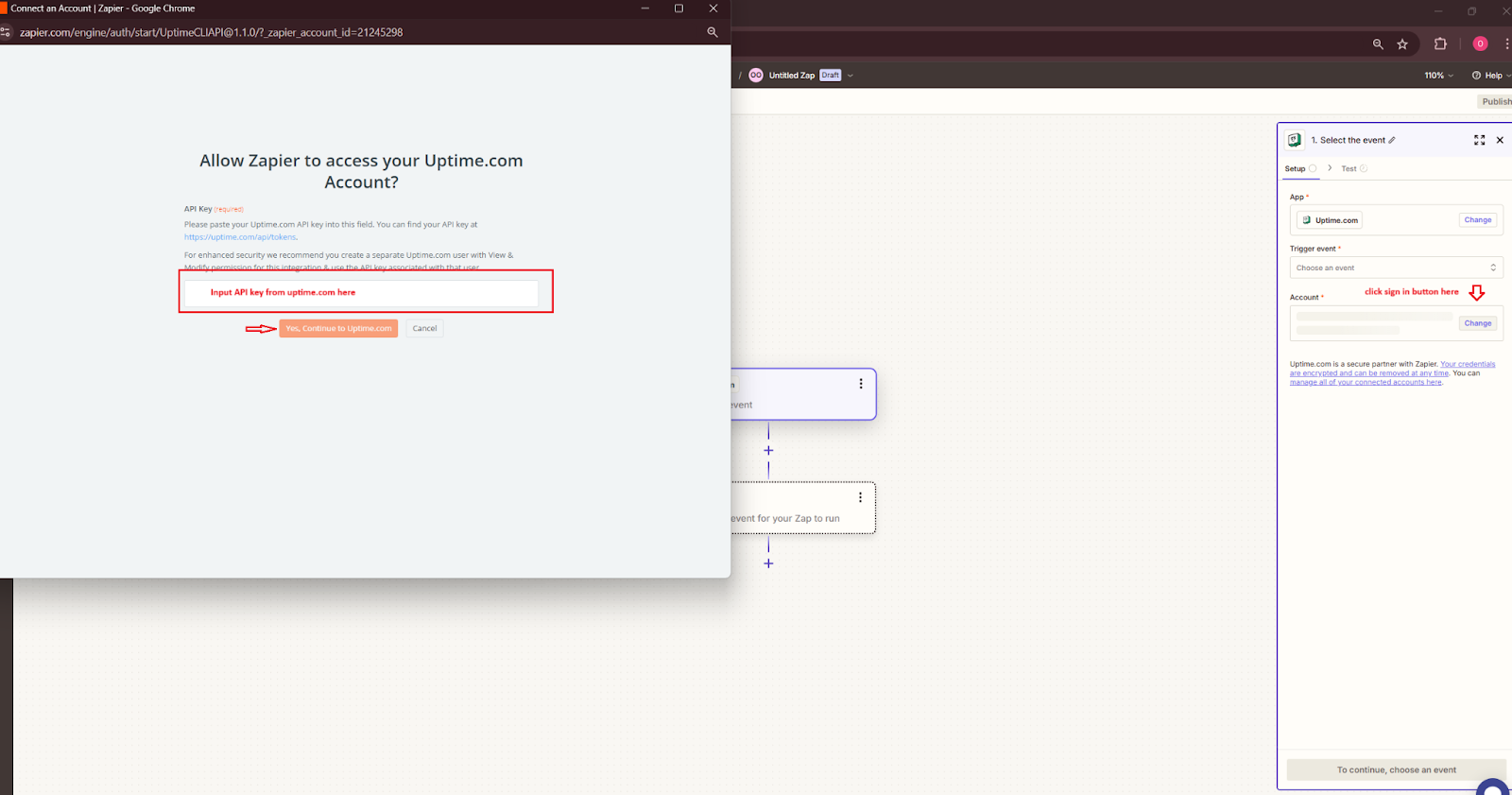Click the Draft status badge
This screenshot has width=1512, height=795.
(x=831, y=76)
